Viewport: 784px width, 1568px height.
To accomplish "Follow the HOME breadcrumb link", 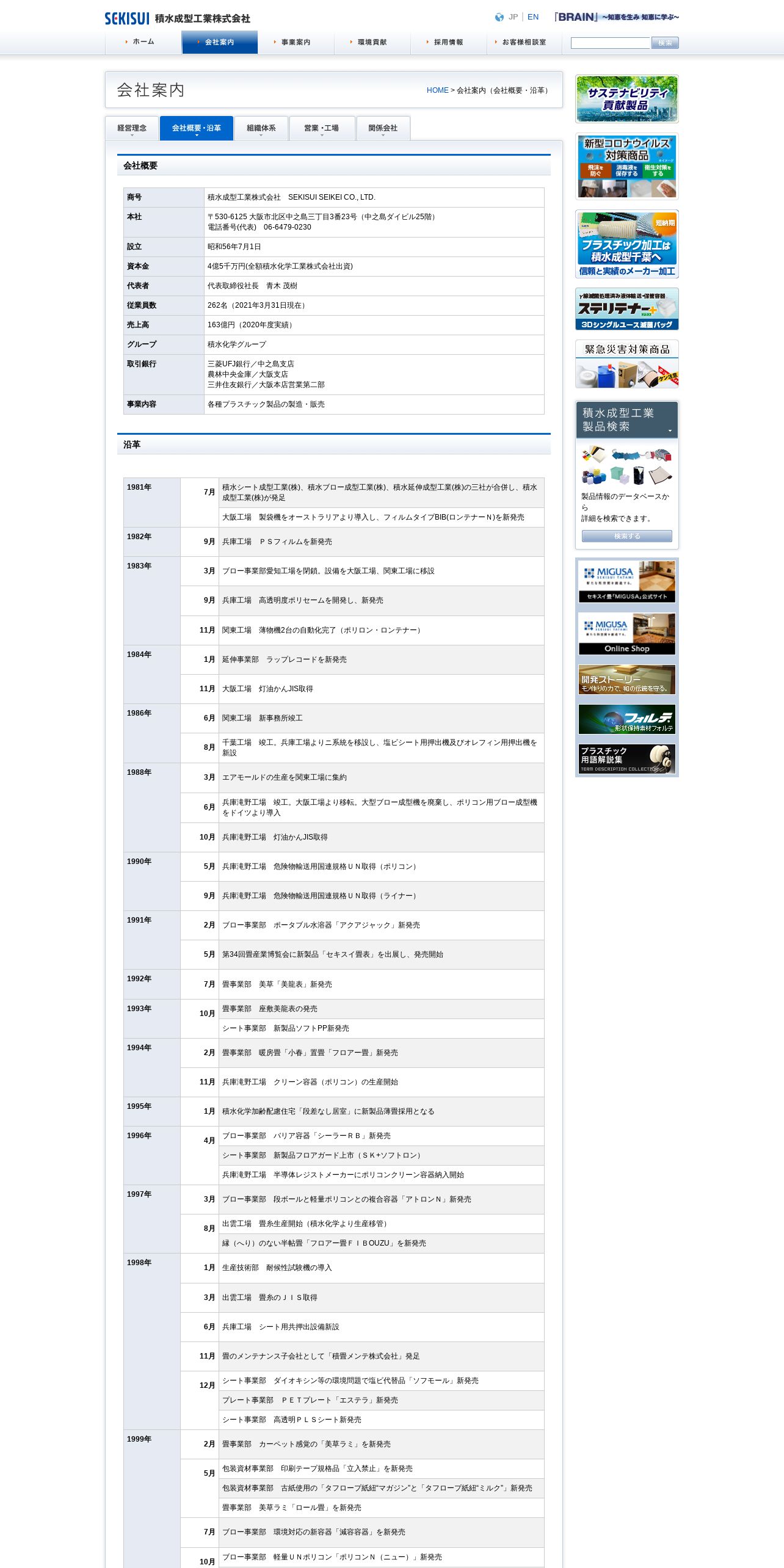I will tap(437, 90).
